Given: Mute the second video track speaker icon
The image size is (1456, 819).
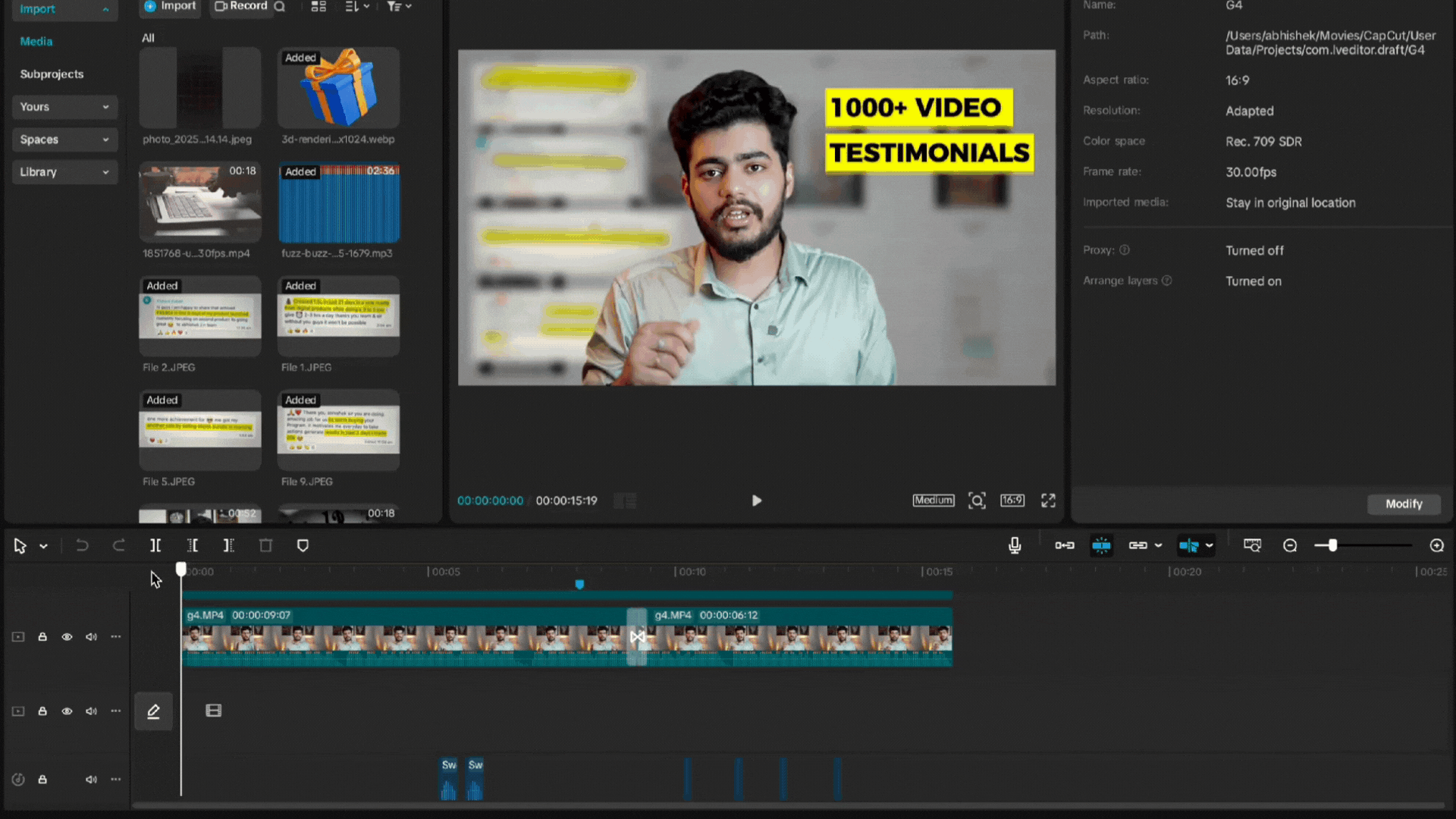Looking at the screenshot, I should pyautogui.click(x=91, y=711).
